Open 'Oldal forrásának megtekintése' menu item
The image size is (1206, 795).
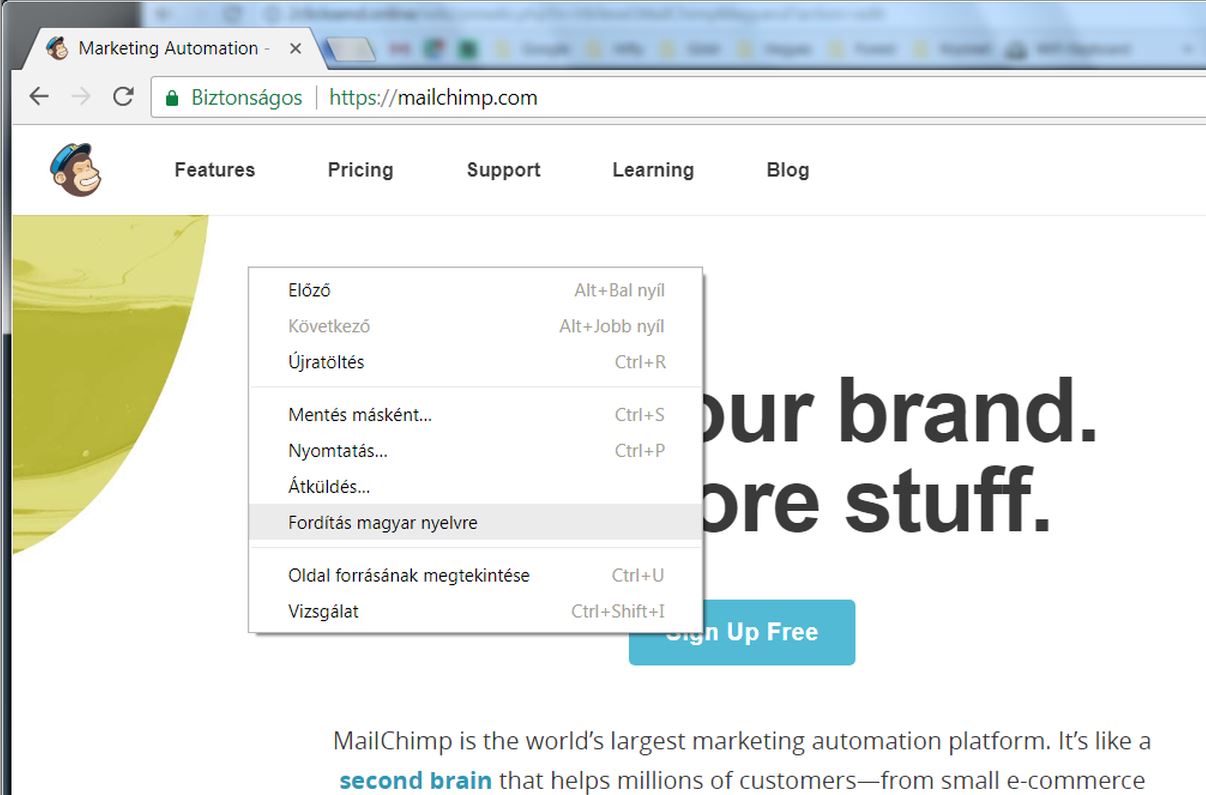[x=409, y=576]
